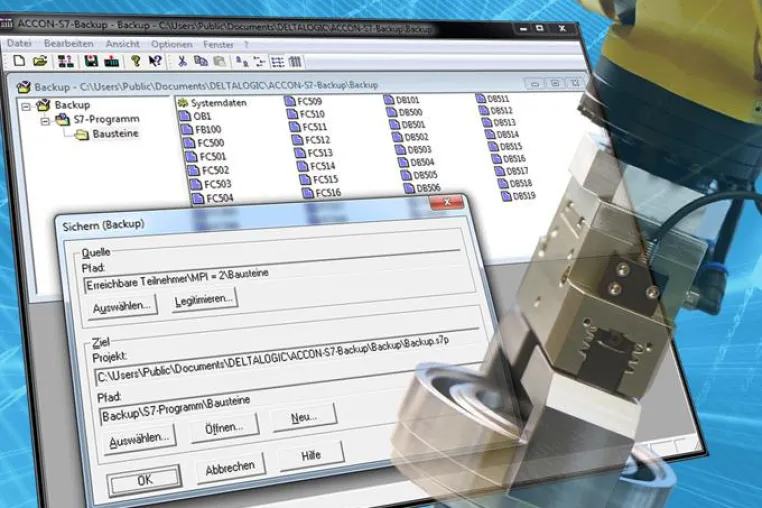Viewport: 762px width, 508px height.
Task: Open the Fenster menu
Action: pos(218,45)
